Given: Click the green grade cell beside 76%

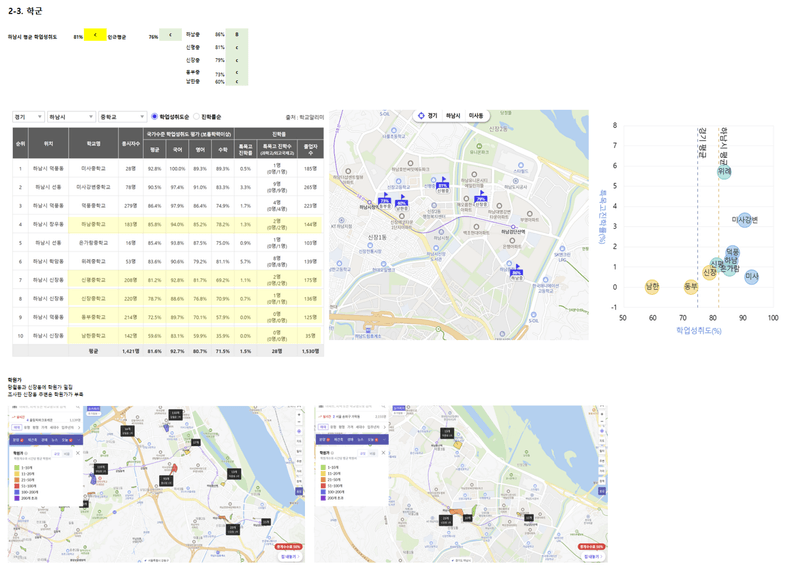Looking at the screenshot, I should [x=170, y=35].
